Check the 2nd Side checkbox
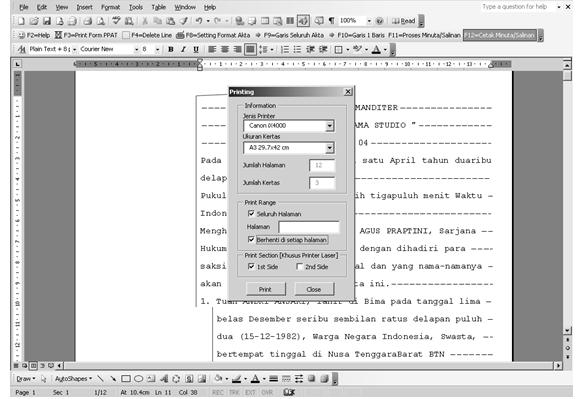 pos(300,266)
